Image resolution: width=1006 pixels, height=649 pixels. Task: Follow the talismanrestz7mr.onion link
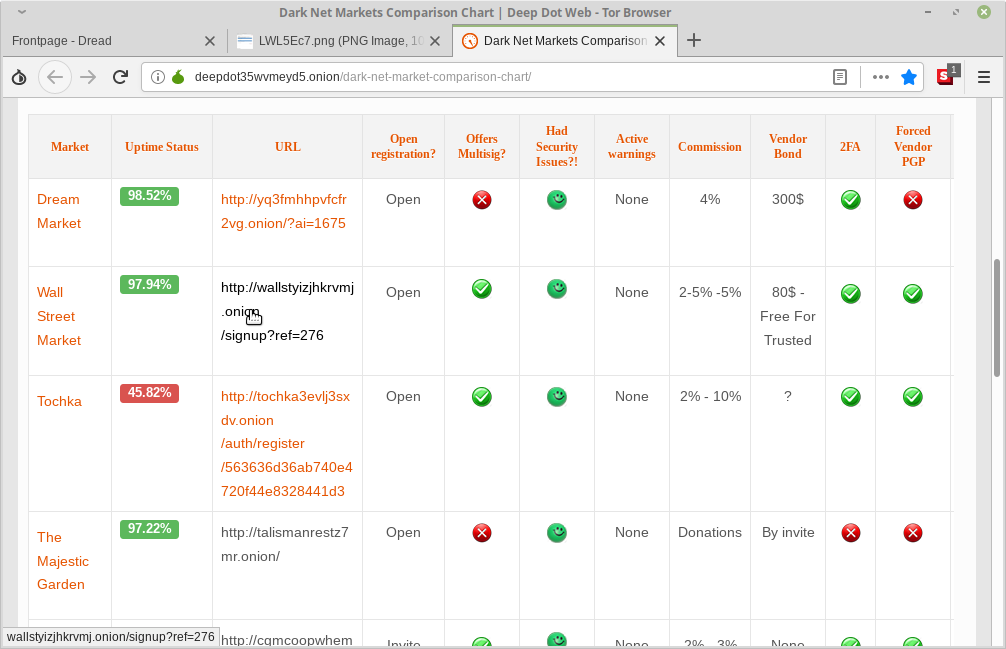click(x=284, y=544)
